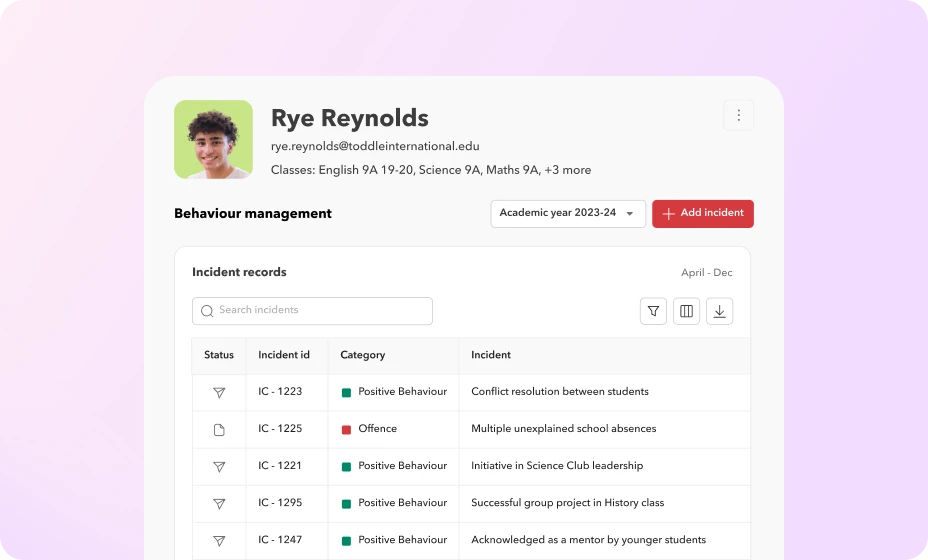Click the +3 more classes link
Viewport: 928px width, 560px height.
[568, 170]
